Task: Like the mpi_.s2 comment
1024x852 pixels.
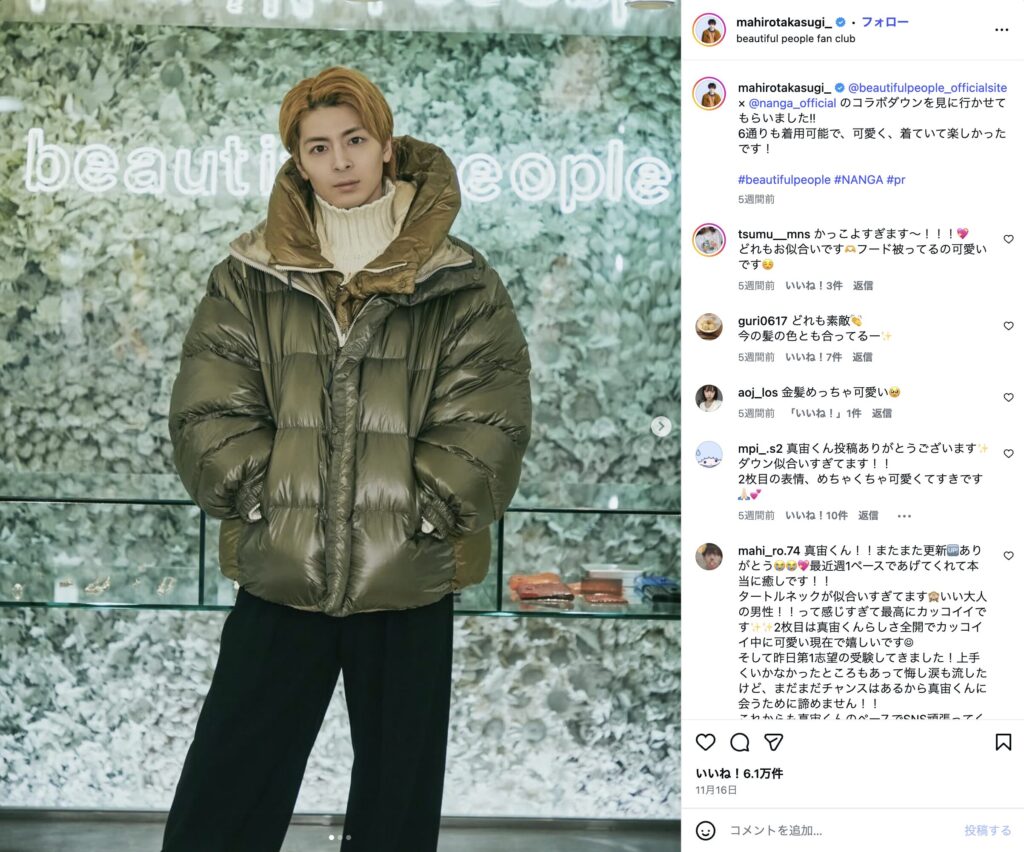Action: (1008, 453)
